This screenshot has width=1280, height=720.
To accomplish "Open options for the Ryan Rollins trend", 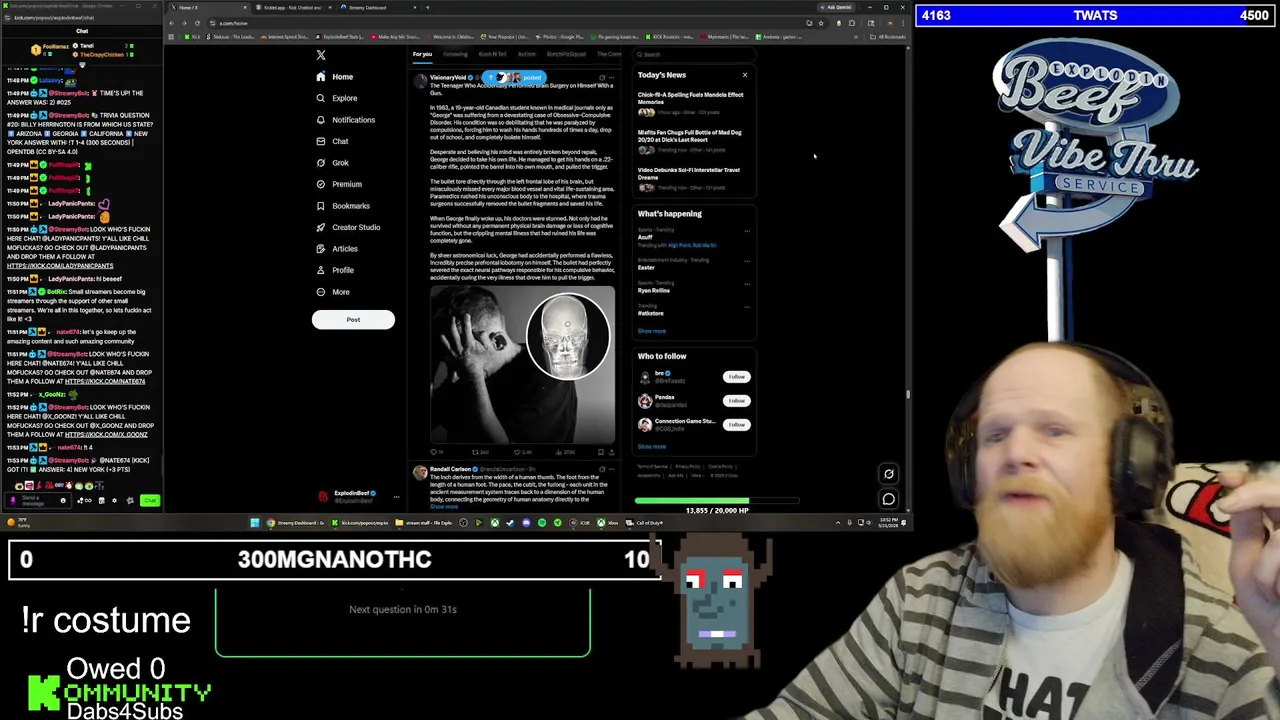I will [x=746, y=284].
